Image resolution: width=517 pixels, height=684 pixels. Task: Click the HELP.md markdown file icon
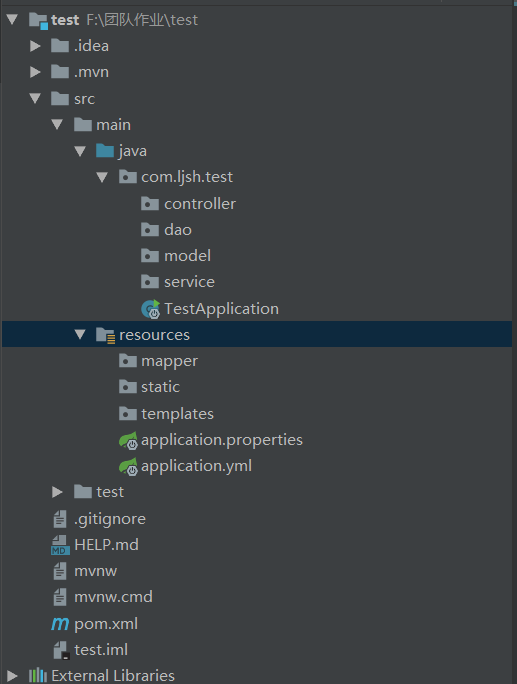click(x=60, y=545)
